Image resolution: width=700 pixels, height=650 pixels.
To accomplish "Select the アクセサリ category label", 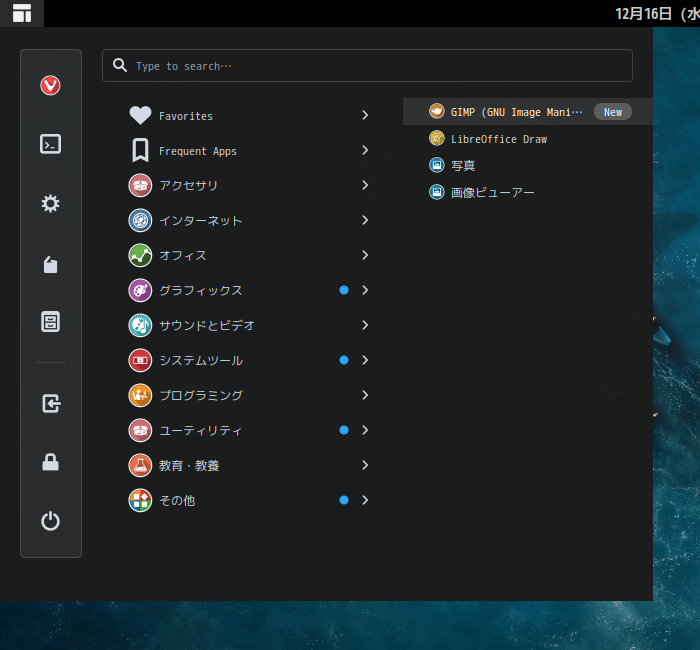I will 188,185.
